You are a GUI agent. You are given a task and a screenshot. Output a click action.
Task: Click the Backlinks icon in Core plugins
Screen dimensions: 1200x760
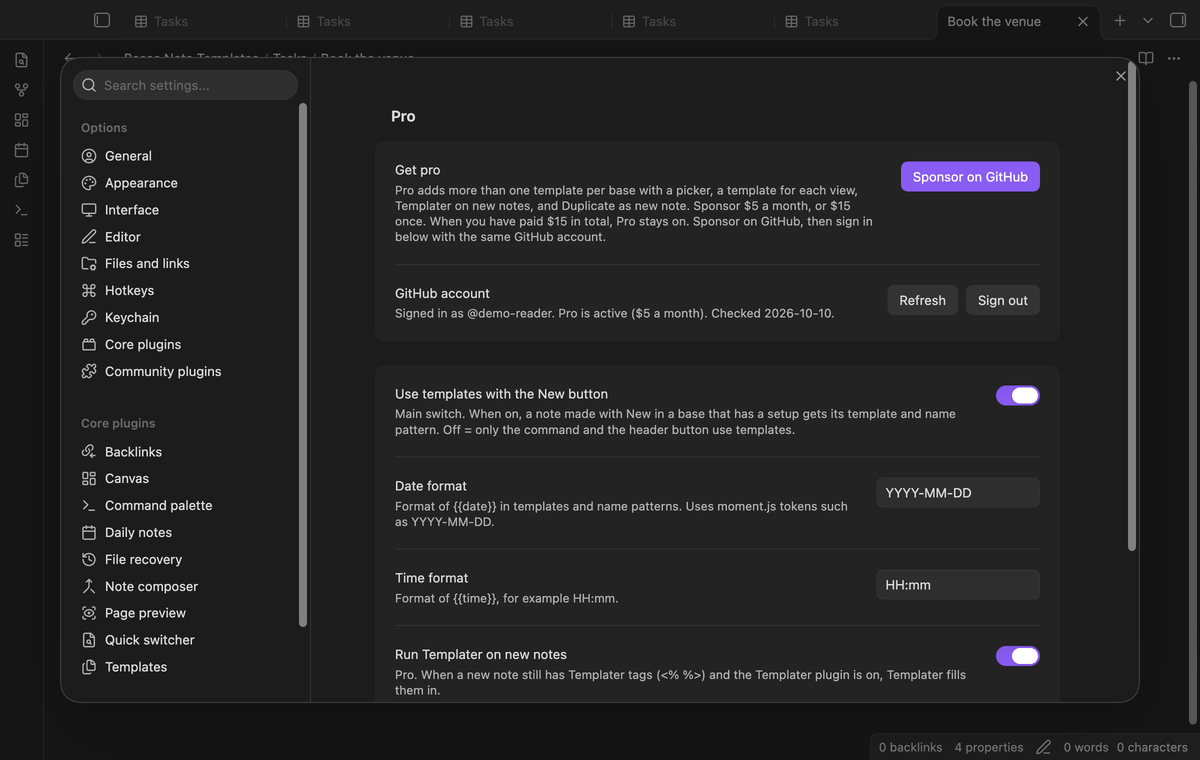point(89,452)
